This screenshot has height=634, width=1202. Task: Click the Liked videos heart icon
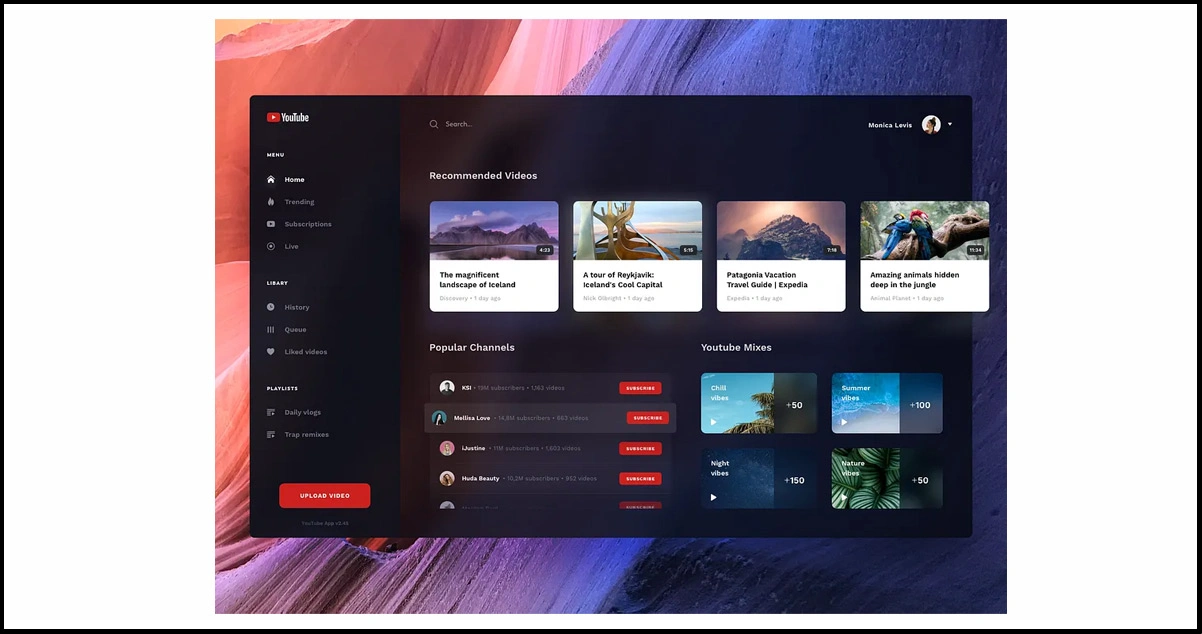point(271,352)
